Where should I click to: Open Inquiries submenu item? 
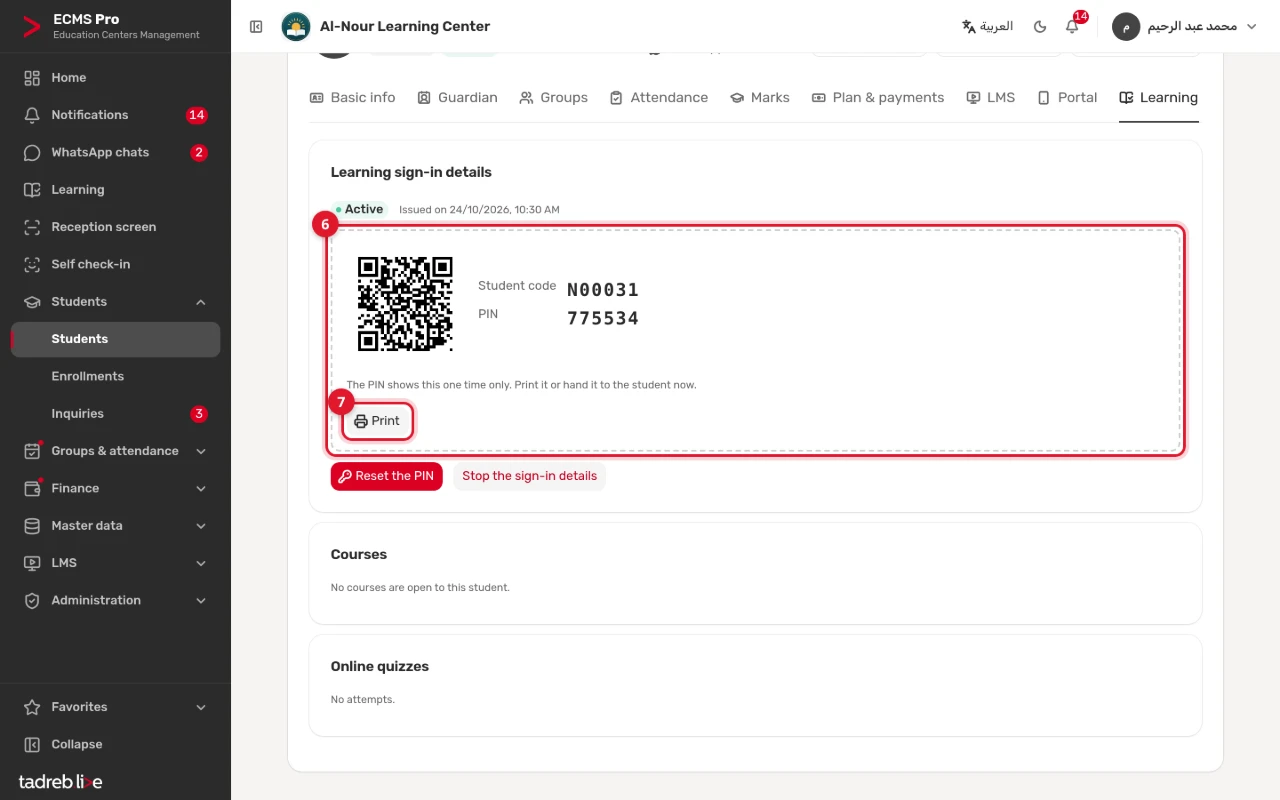[x=116, y=414]
